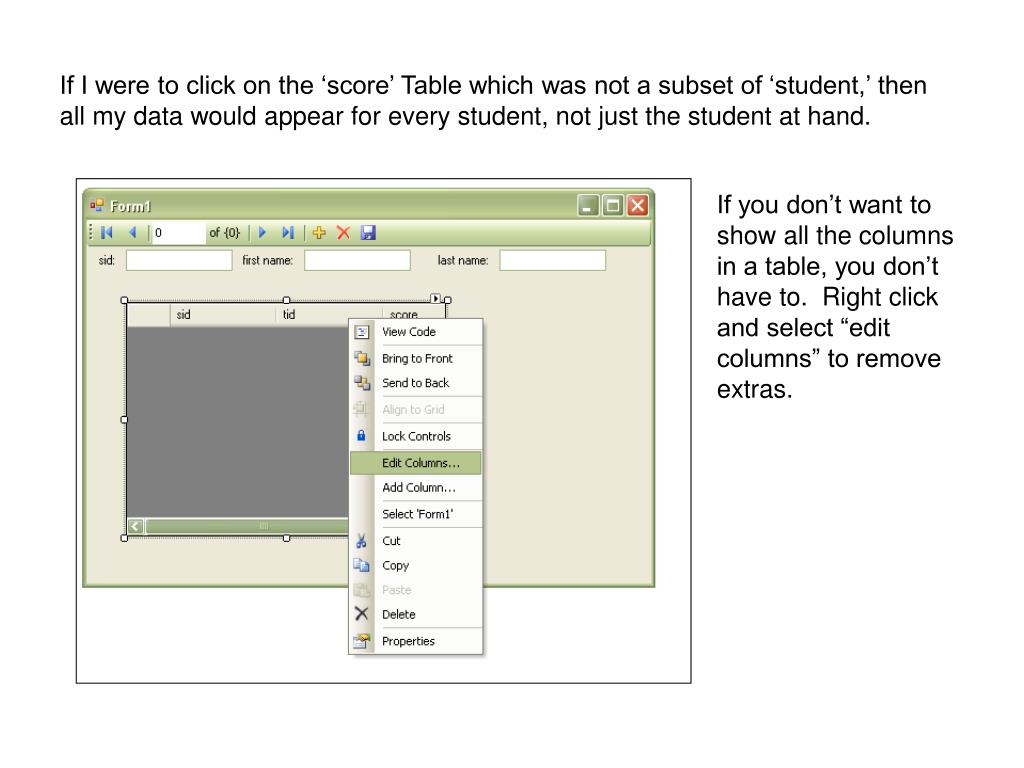This screenshot has width=1024, height=768.
Task: Click the Delete X icon in menu
Action: 361,614
